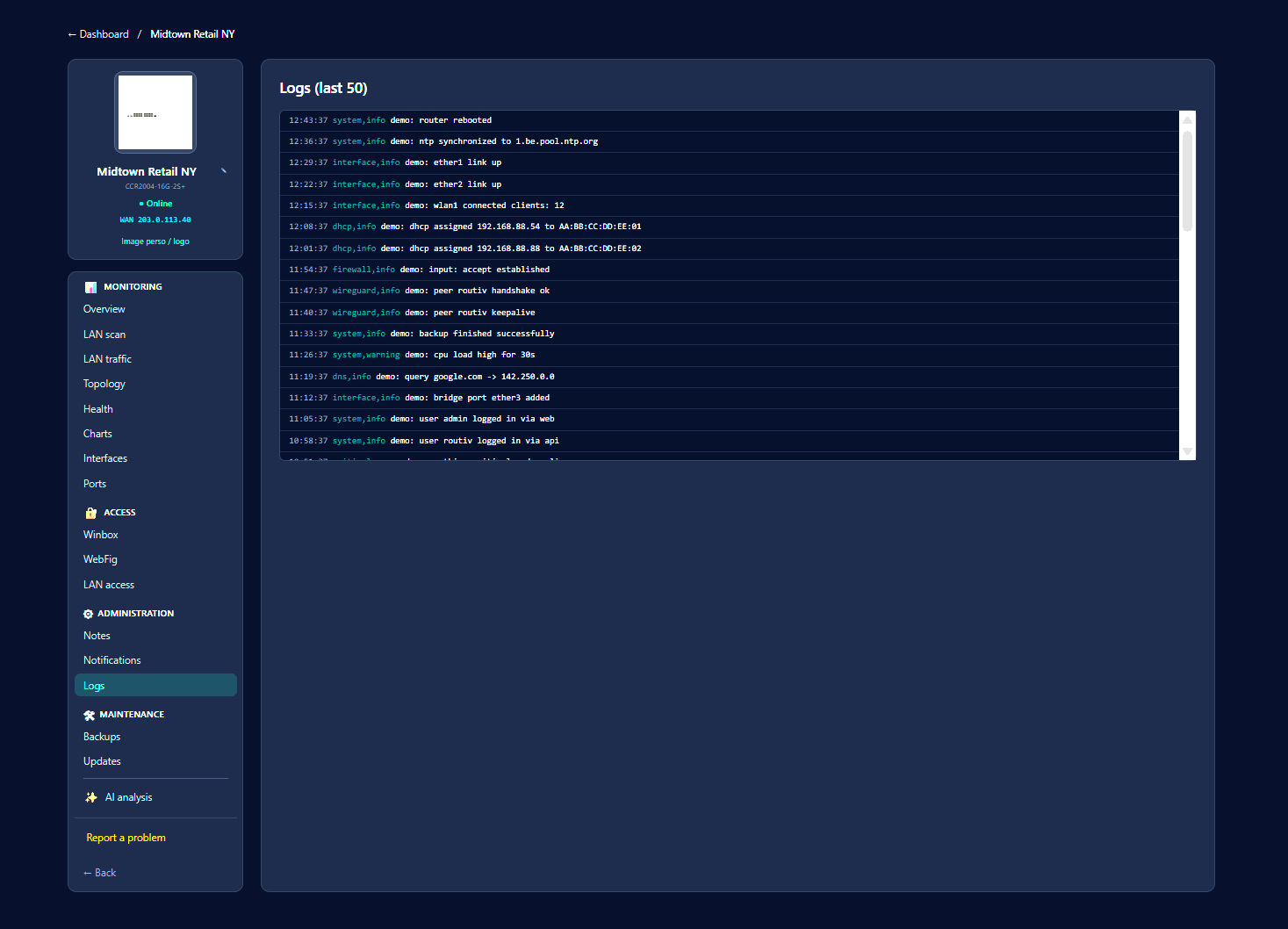Select the 'peer routiv handshake ok' entry
This screenshot has height=929, width=1288.
tap(730, 291)
